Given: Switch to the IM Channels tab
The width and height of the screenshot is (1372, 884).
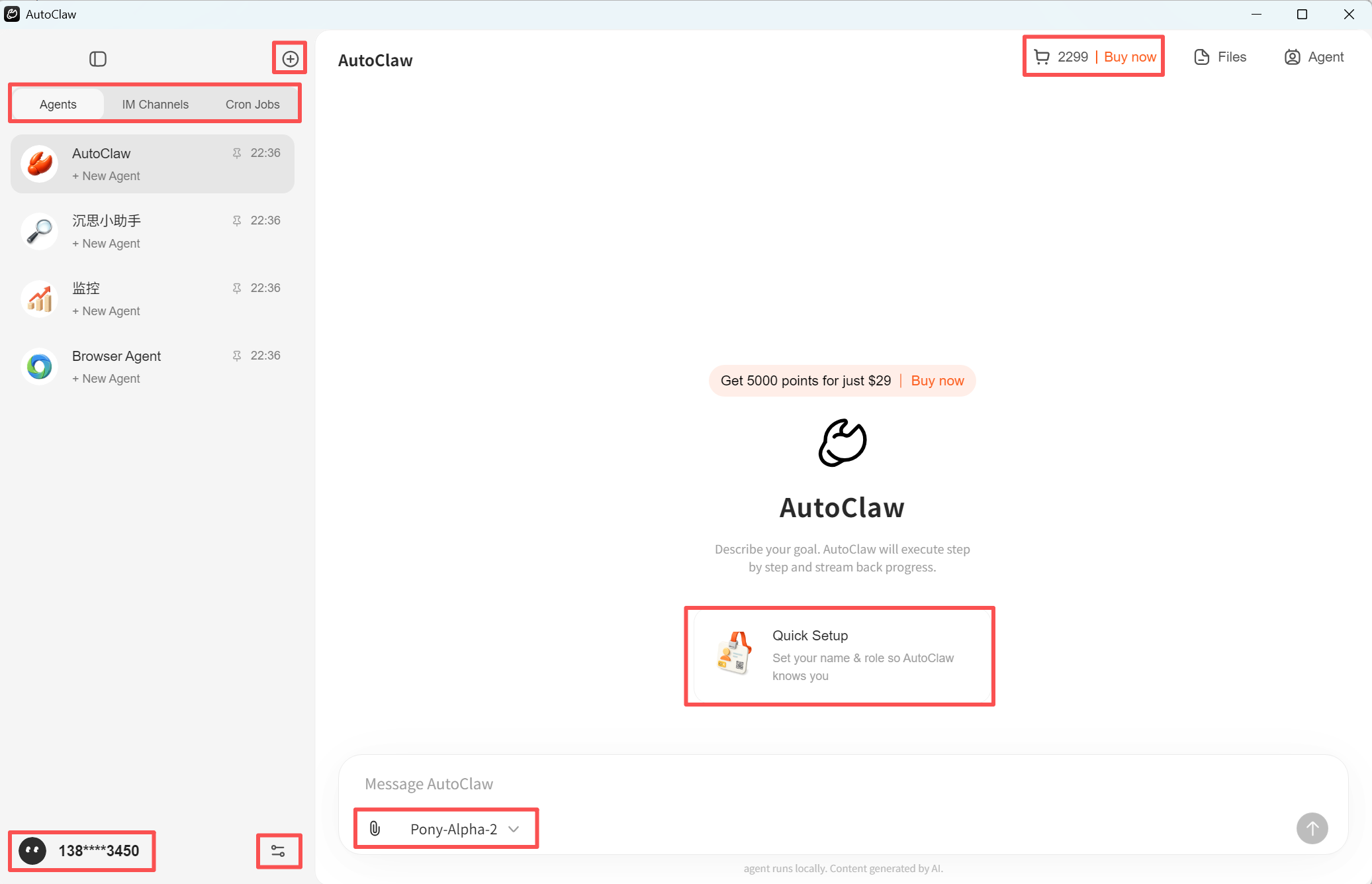Looking at the screenshot, I should (155, 103).
